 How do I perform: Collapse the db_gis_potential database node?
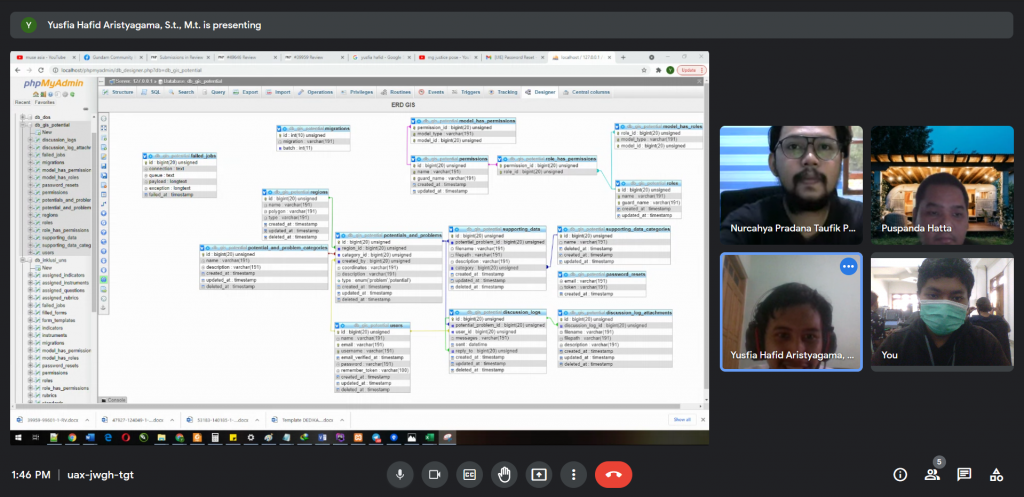[22, 125]
